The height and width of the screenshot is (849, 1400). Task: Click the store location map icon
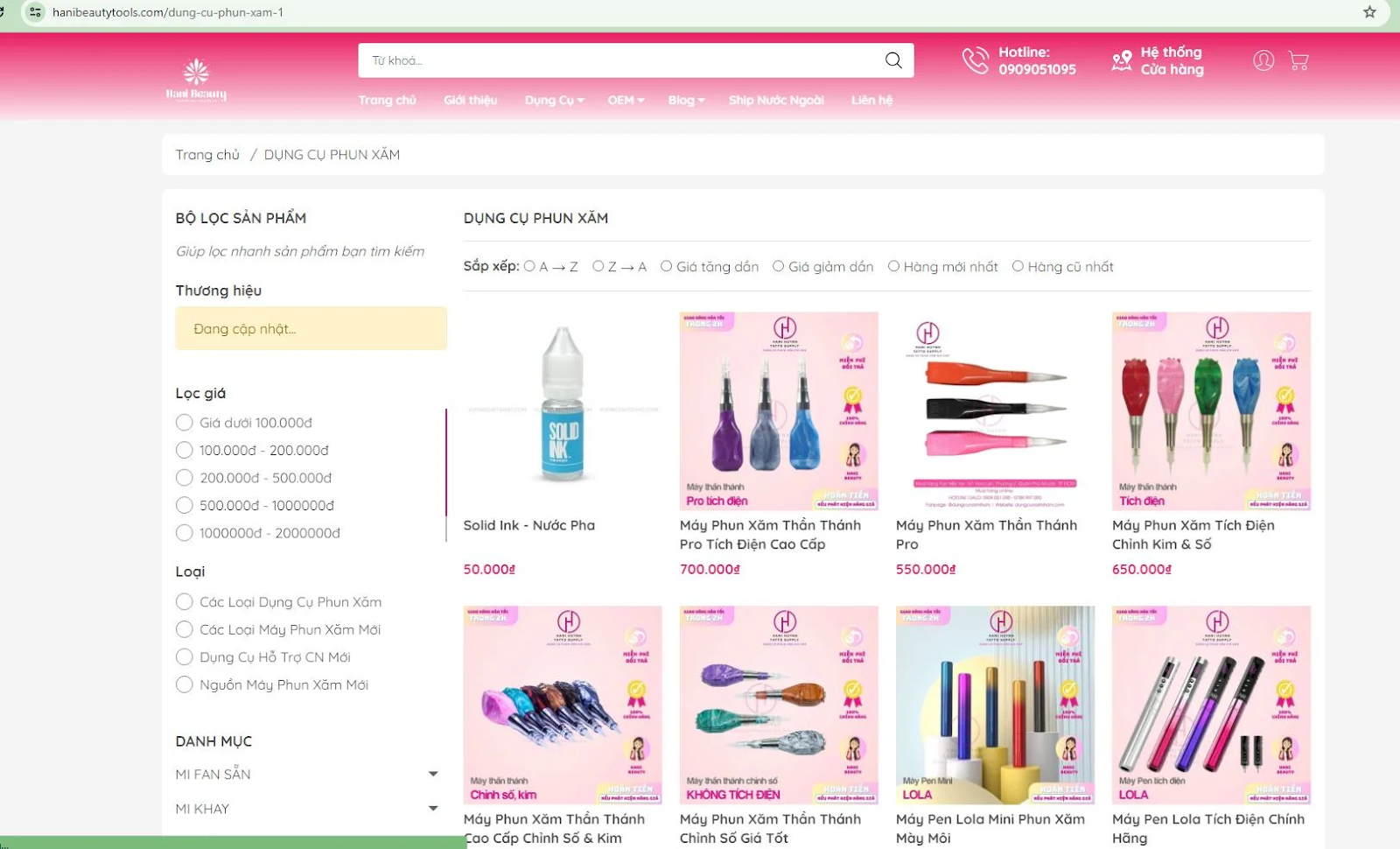[x=1121, y=60]
